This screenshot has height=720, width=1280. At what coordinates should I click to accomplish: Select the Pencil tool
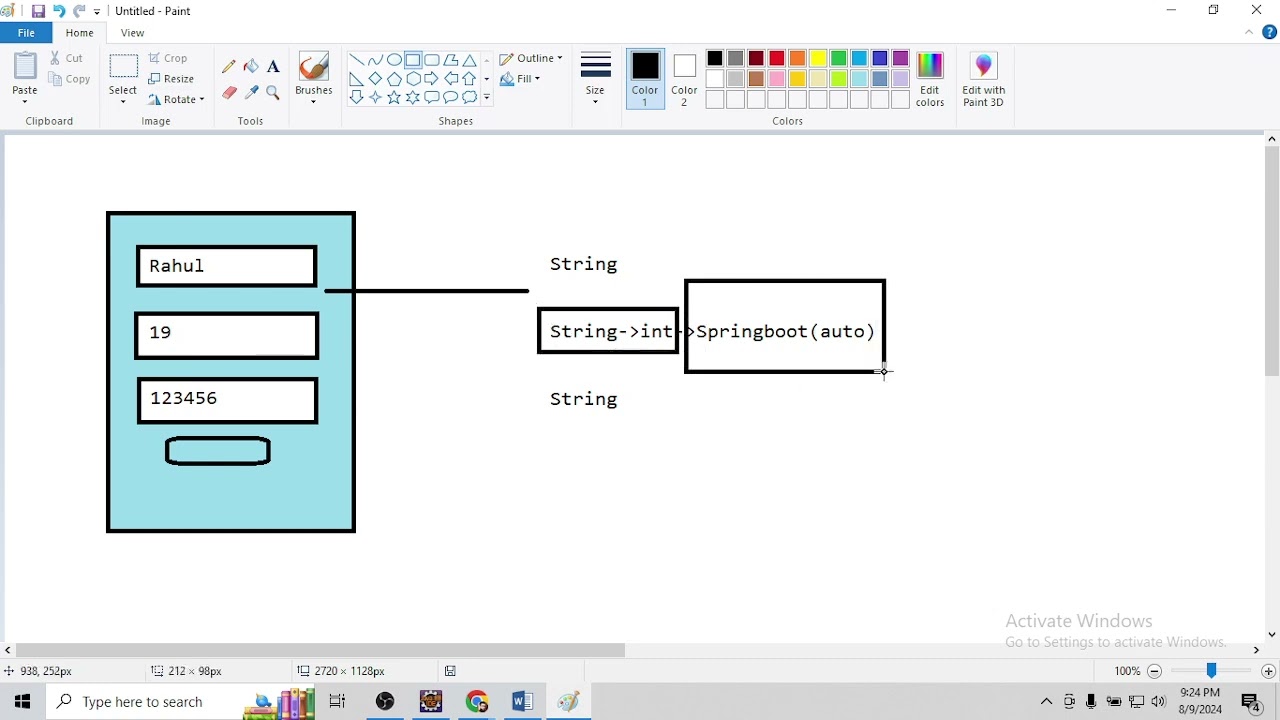pyautogui.click(x=229, y=66)
